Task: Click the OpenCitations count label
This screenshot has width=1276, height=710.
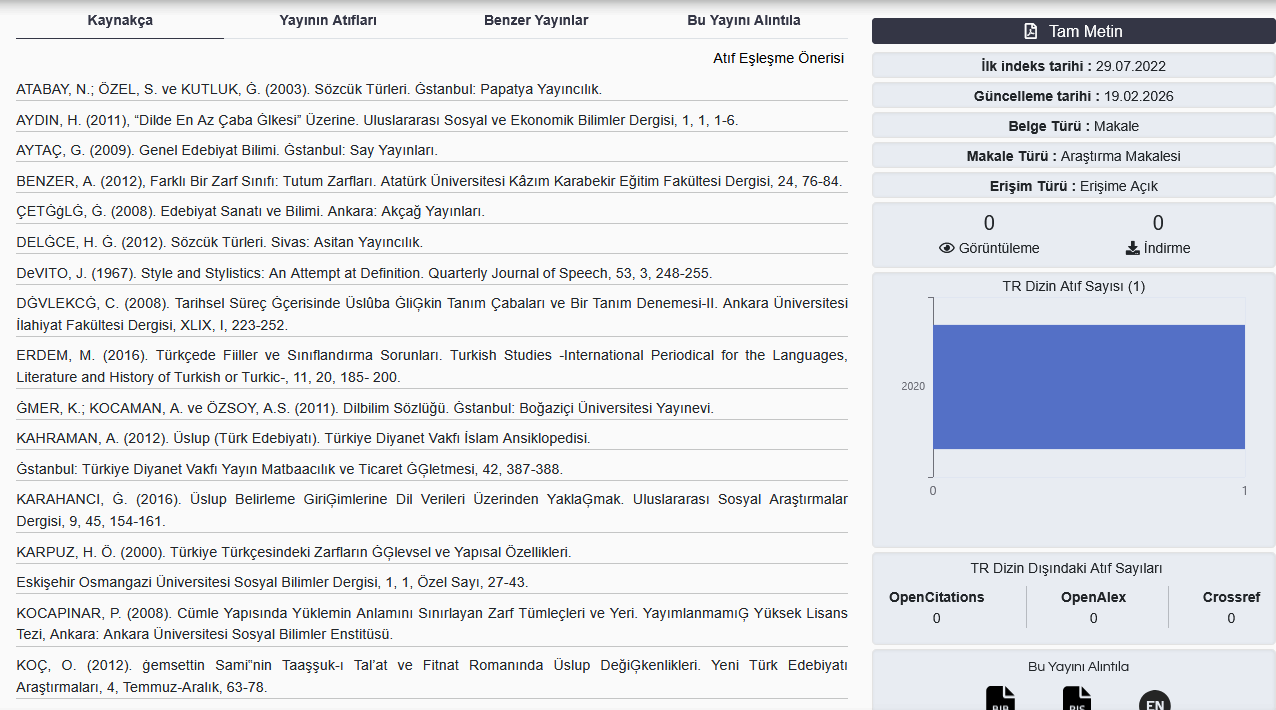Action: click(x=936, y=597)
